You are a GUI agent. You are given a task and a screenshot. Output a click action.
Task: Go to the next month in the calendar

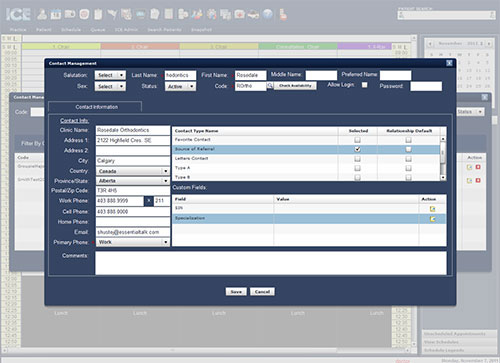[489, 44]
